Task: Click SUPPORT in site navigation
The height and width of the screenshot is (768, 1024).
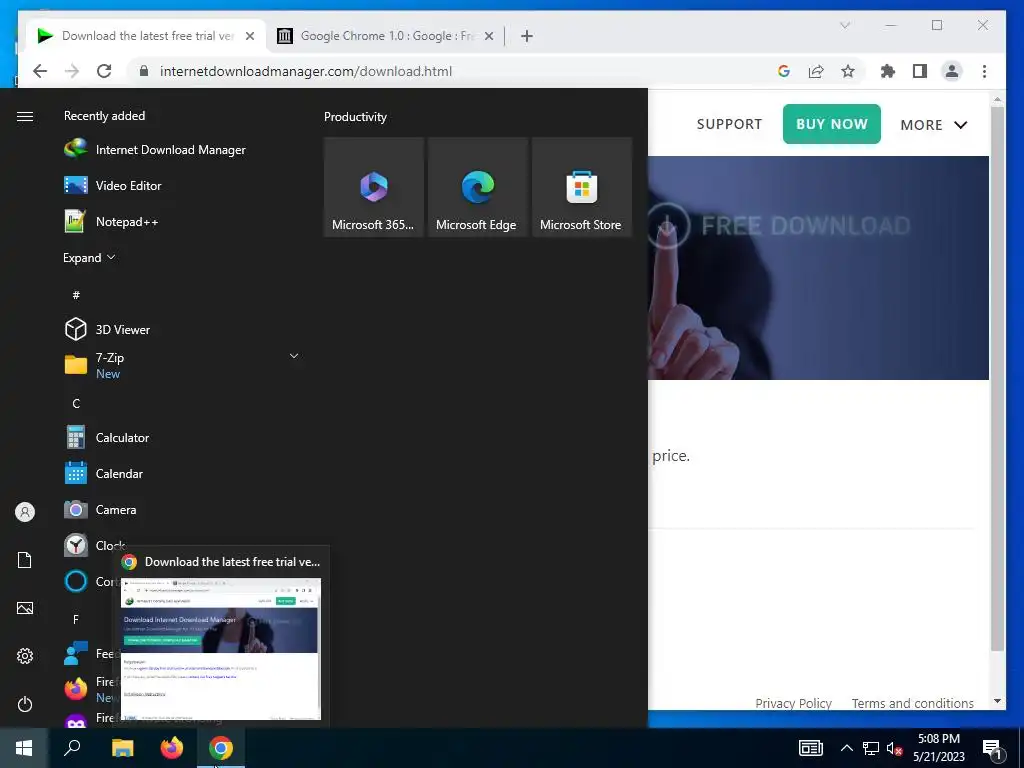Action: pos(729,124)
